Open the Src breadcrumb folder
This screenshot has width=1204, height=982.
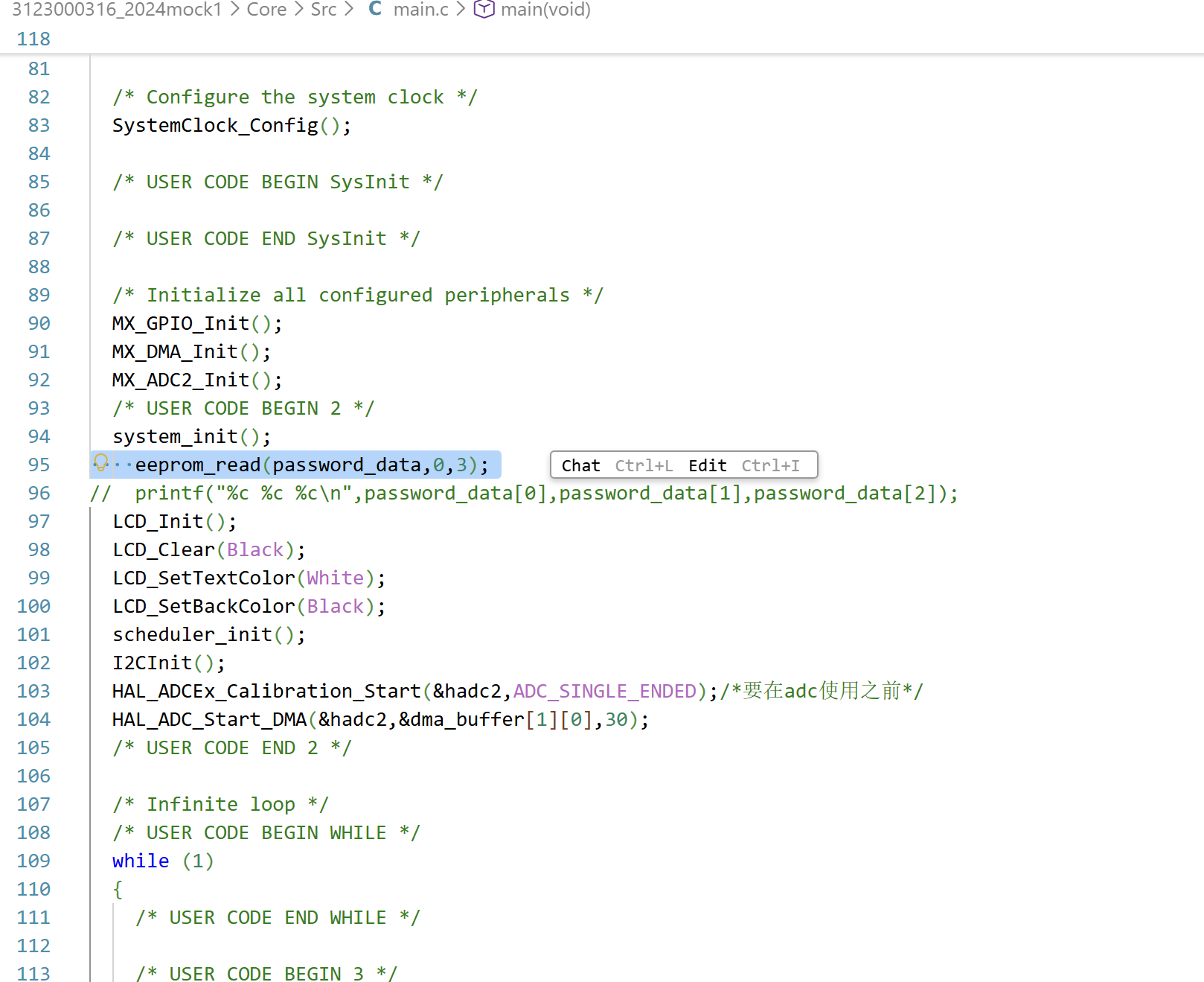point(324,9)
